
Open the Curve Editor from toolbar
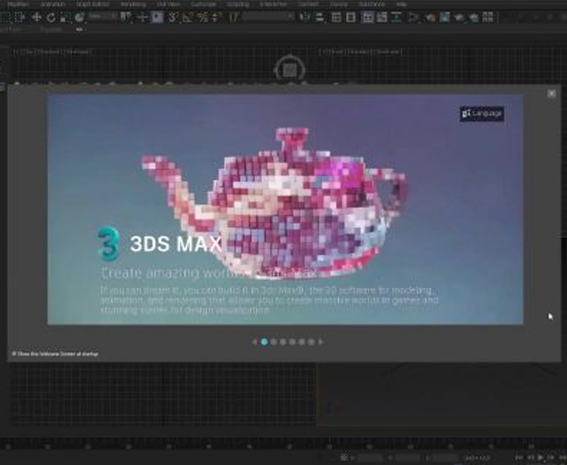pyautogui.click(x=382, y=17)
